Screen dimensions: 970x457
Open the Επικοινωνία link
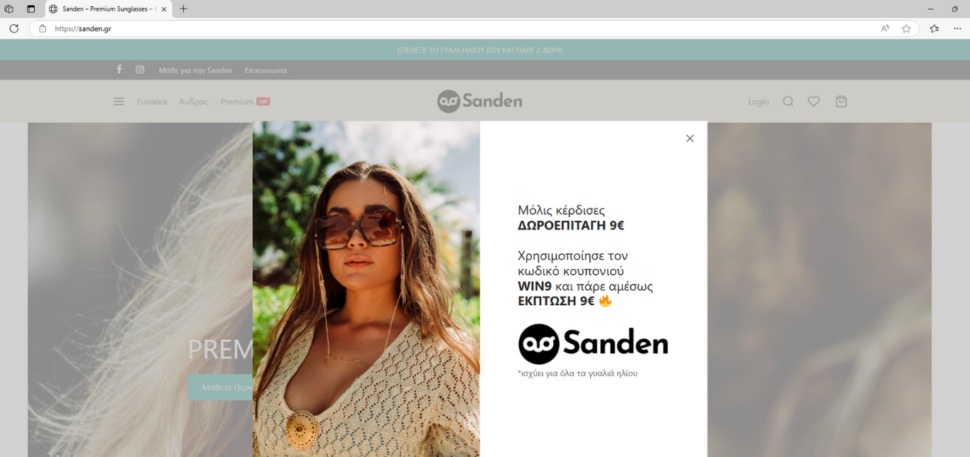[x=265, y=70]
